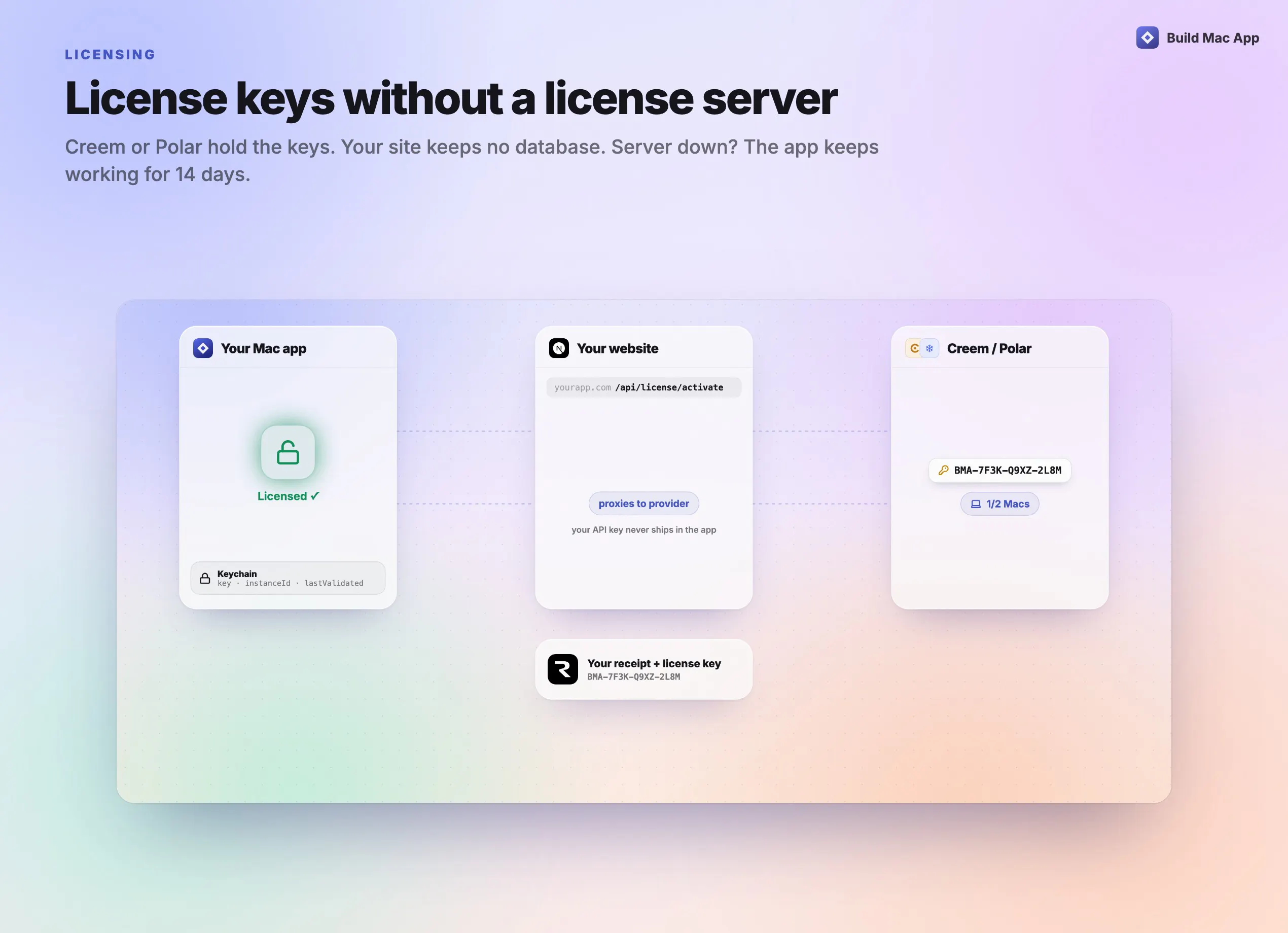
Task: Click the API key never ships caption
Action: (x=643, y=530)
